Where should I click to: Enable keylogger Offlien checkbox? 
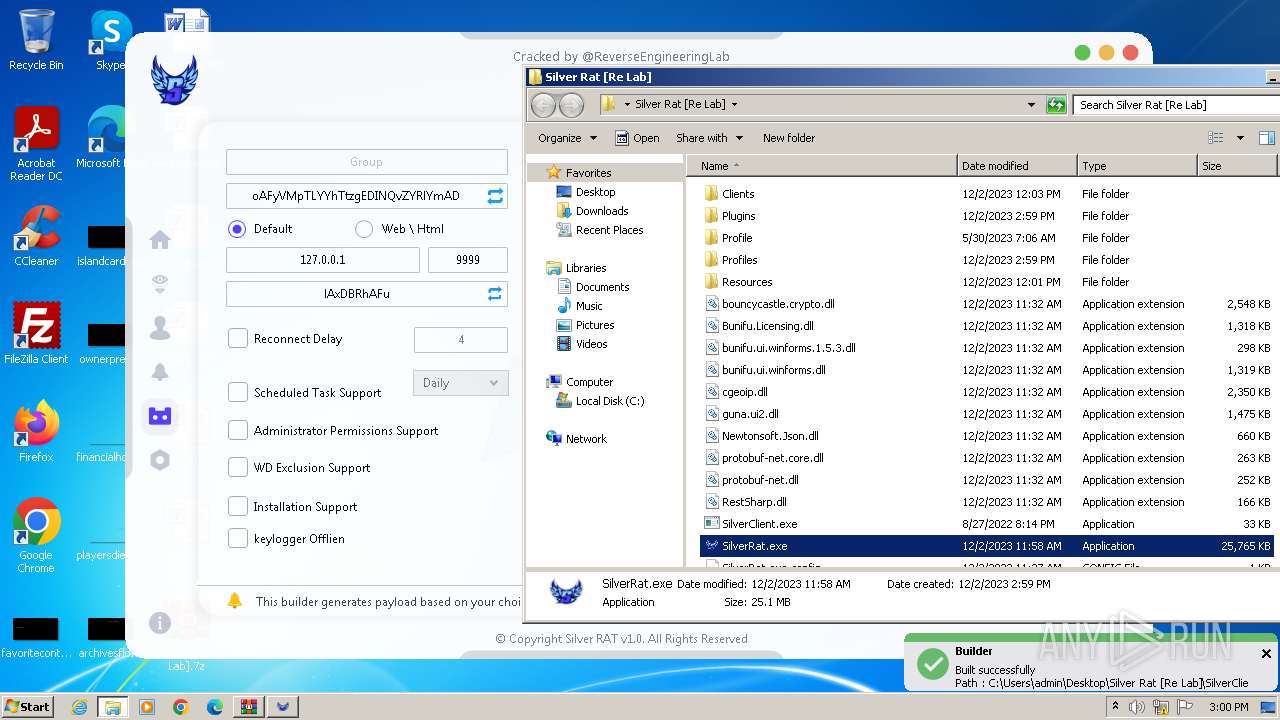(x=238, y=538)
